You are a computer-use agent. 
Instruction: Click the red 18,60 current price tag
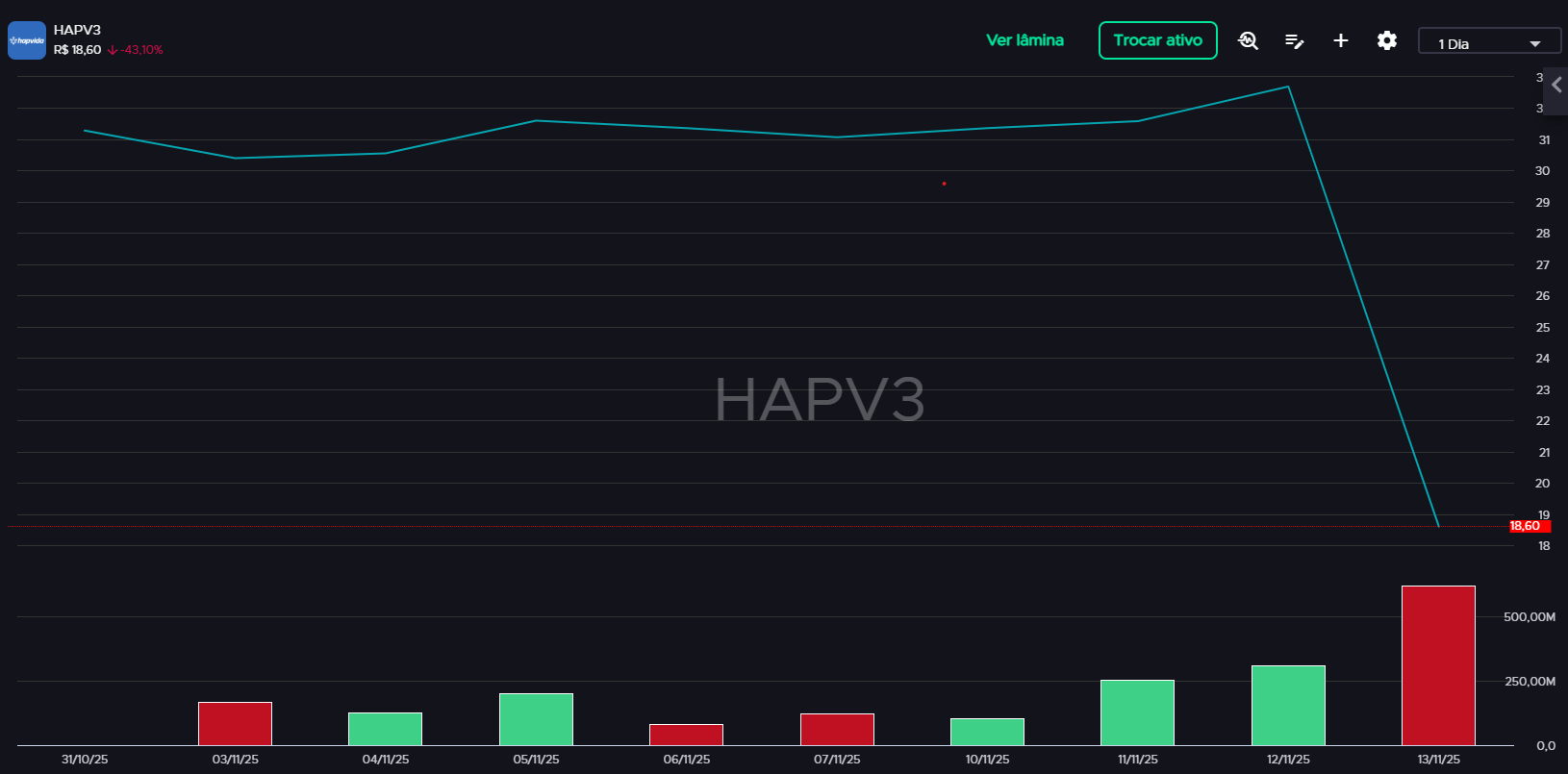(1526, 526)
